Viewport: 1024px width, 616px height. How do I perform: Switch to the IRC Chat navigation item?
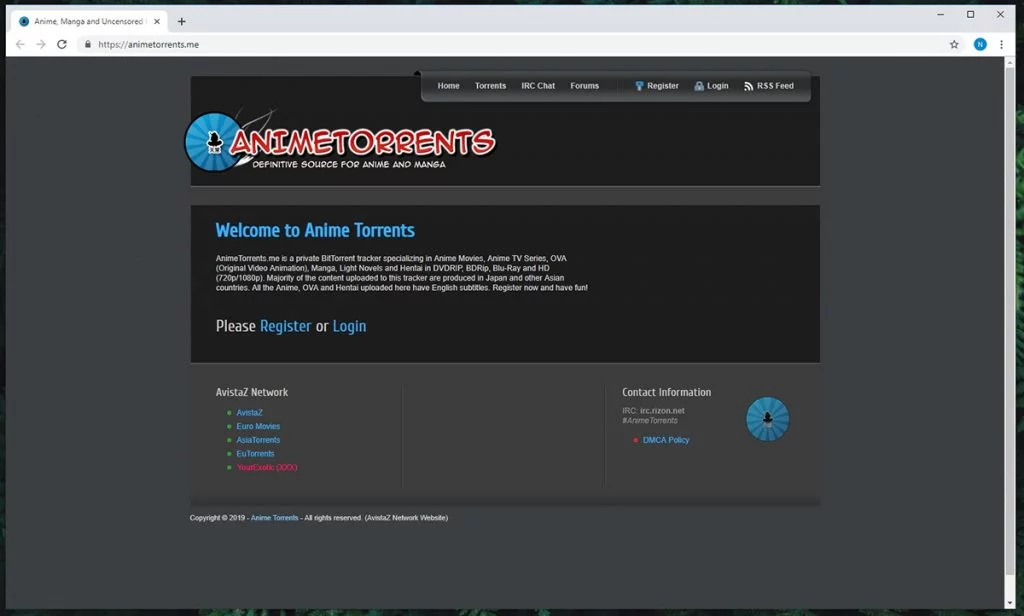click(x=538, y=85)
